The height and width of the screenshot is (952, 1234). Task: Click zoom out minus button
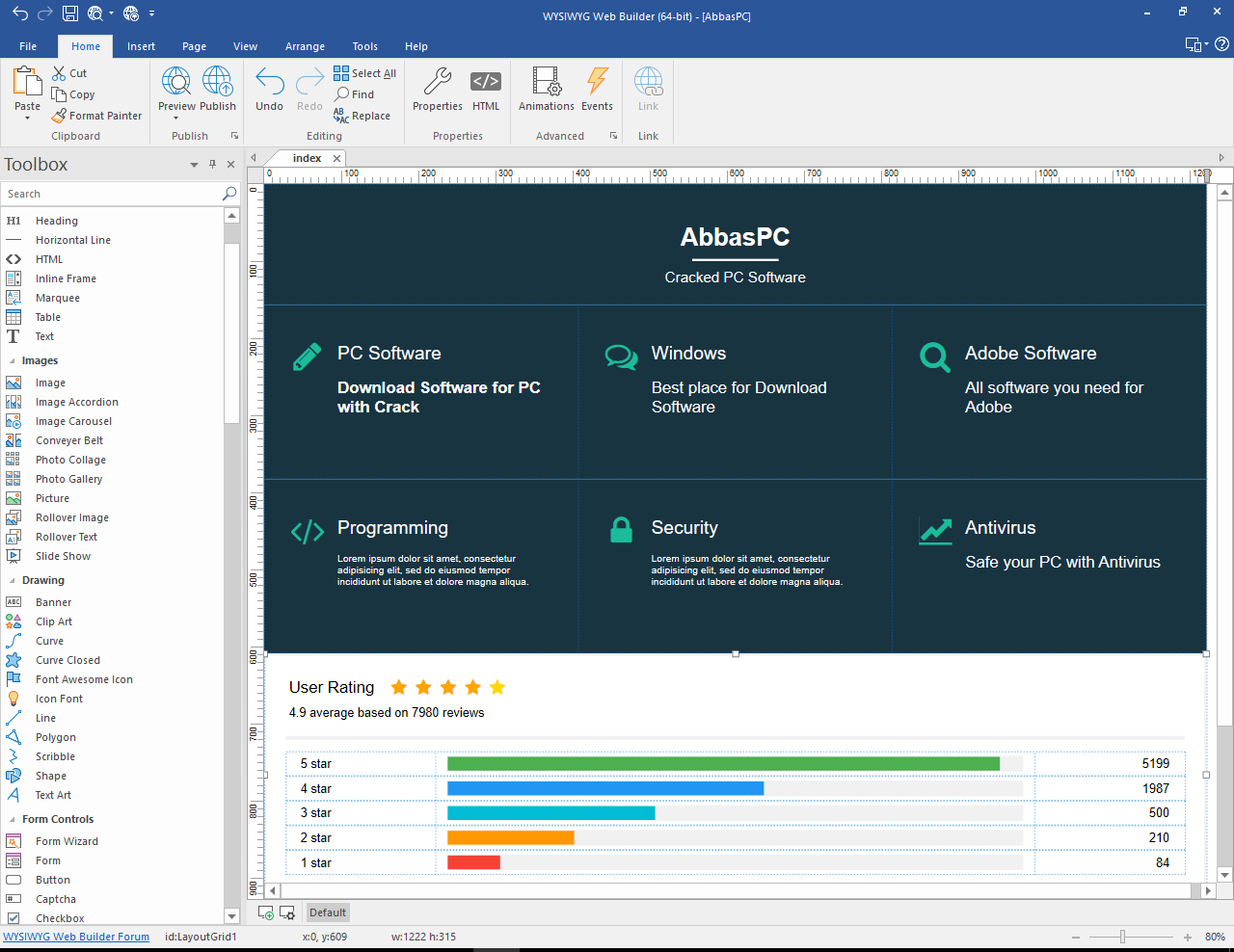[x=1076, y=937]
